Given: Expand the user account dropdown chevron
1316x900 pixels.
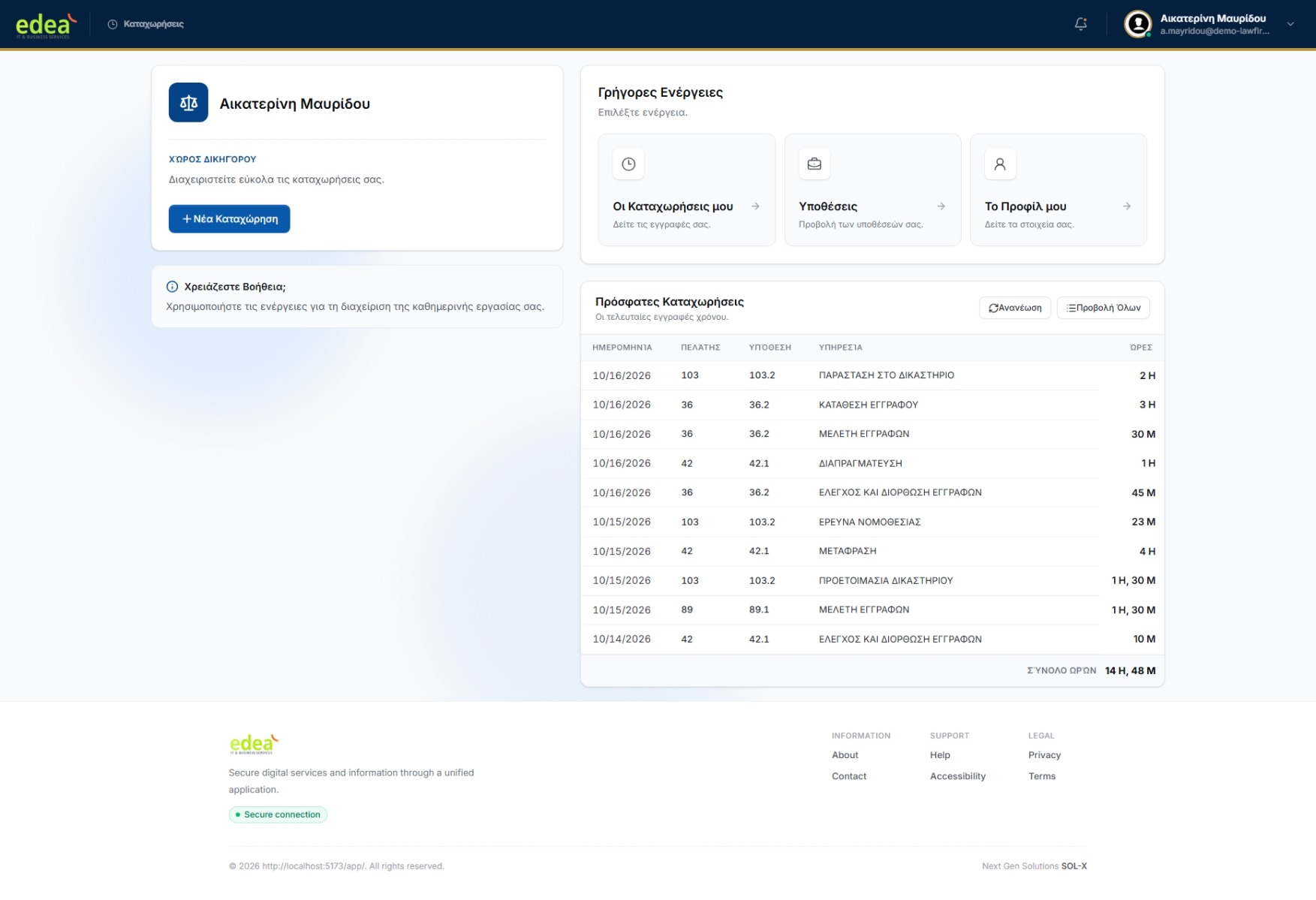Looking at the screenshot, I should tap(1290, 24).
